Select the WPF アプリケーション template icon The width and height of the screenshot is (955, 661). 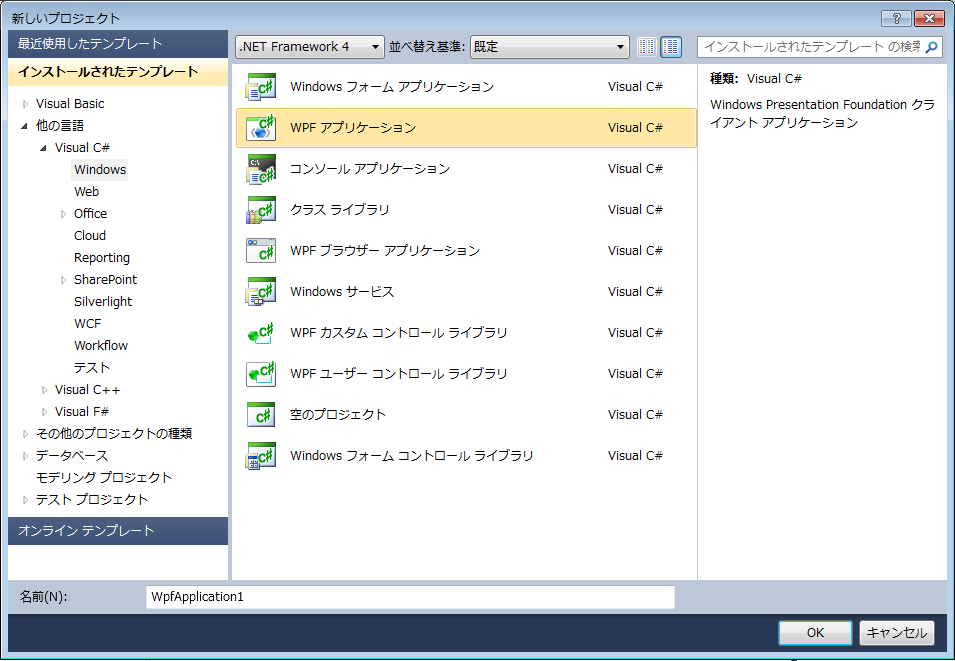[260, 128]
